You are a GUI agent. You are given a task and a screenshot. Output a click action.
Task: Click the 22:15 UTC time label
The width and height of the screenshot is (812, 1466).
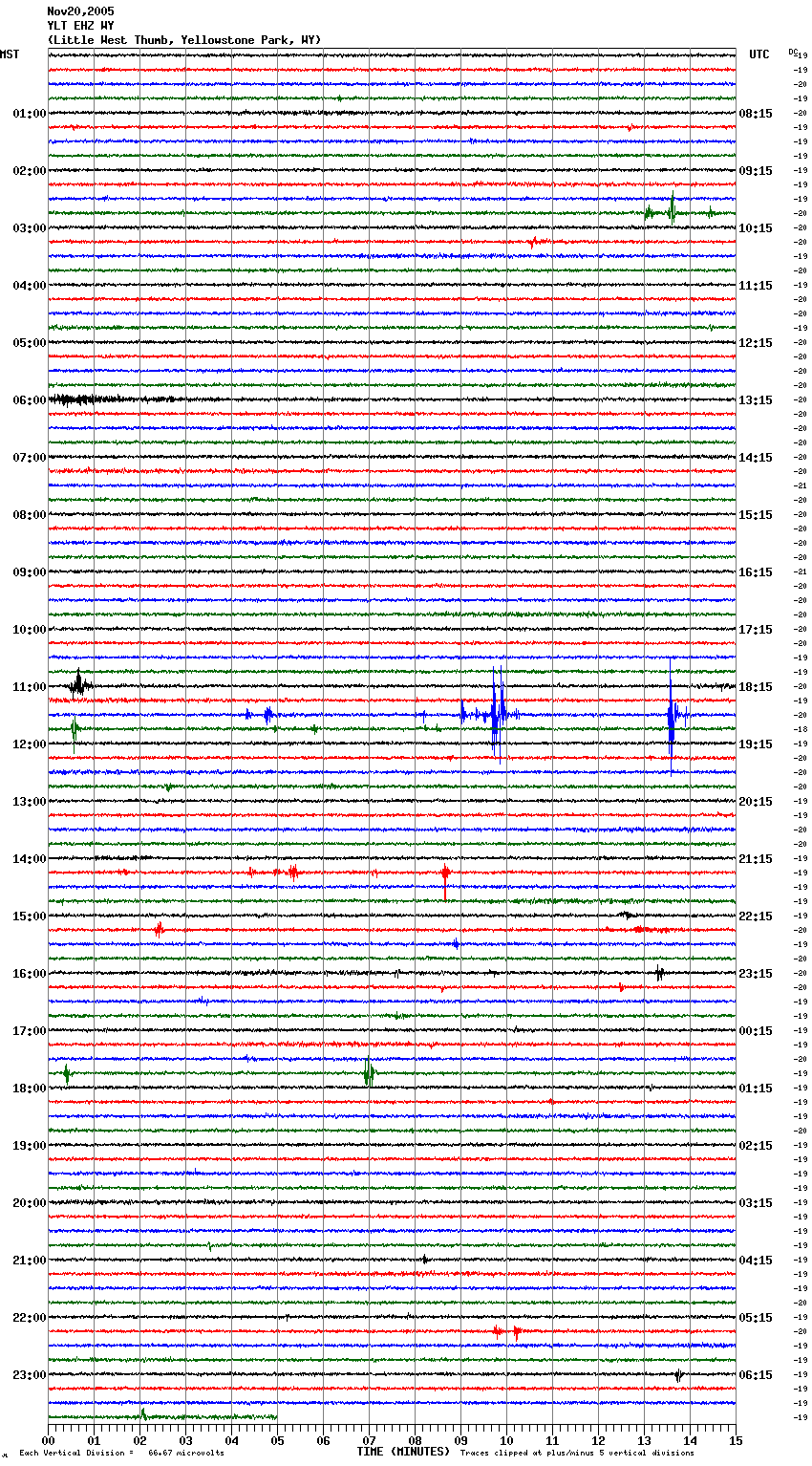[x=756, y=916]
